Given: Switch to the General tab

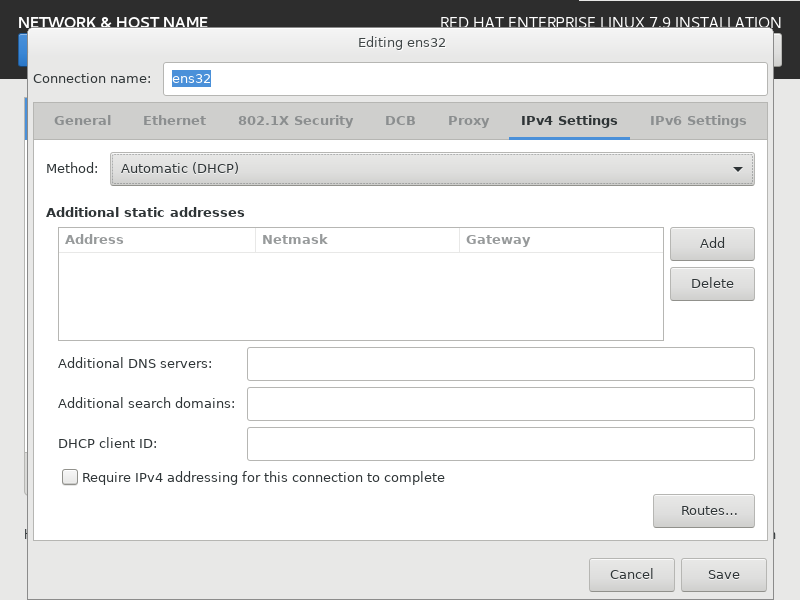Looking at the screenshot, I should [83, 120].
